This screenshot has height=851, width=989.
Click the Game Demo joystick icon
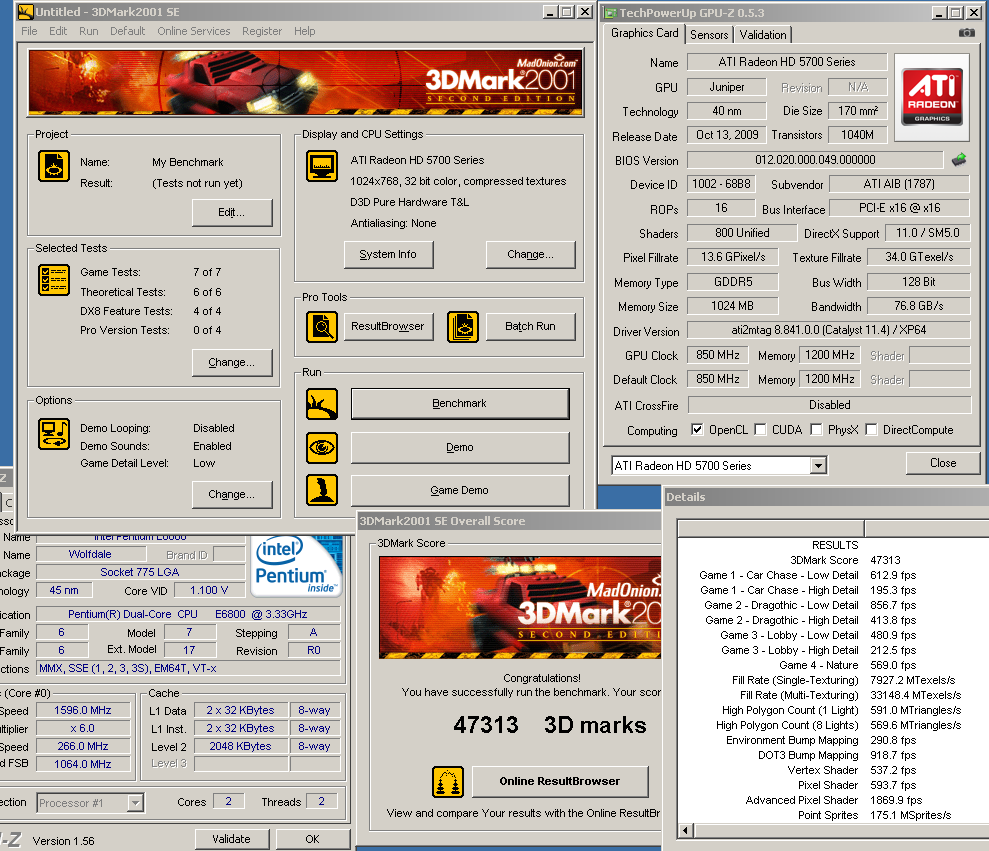(322, 490)
